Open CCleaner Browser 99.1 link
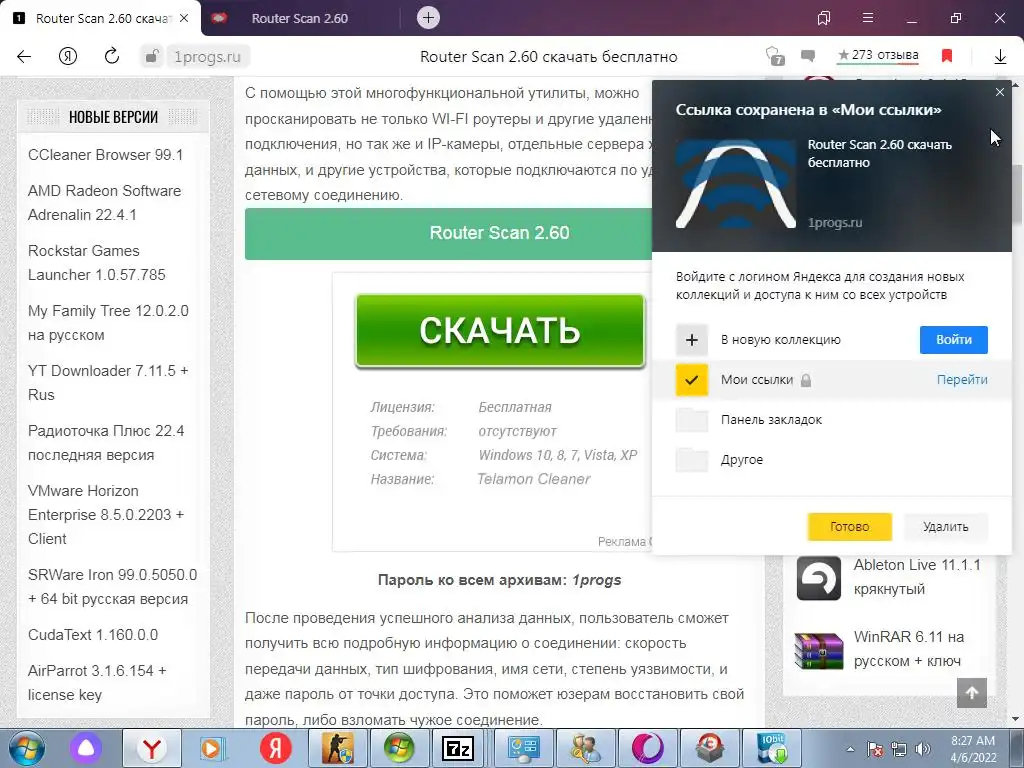1024x768 pixels. 105,155
